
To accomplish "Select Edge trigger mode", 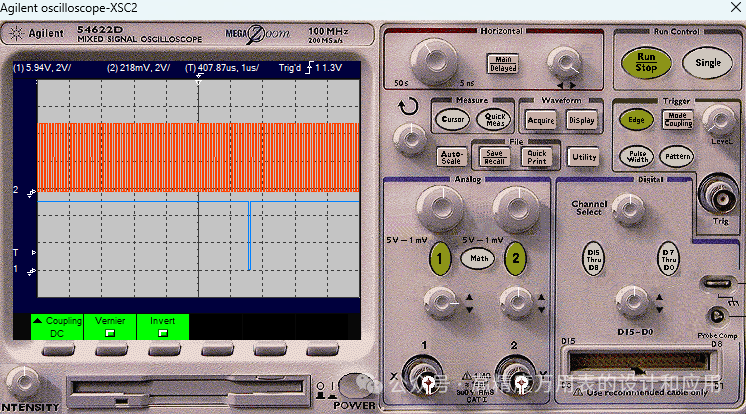I will (x=636, y=120).
